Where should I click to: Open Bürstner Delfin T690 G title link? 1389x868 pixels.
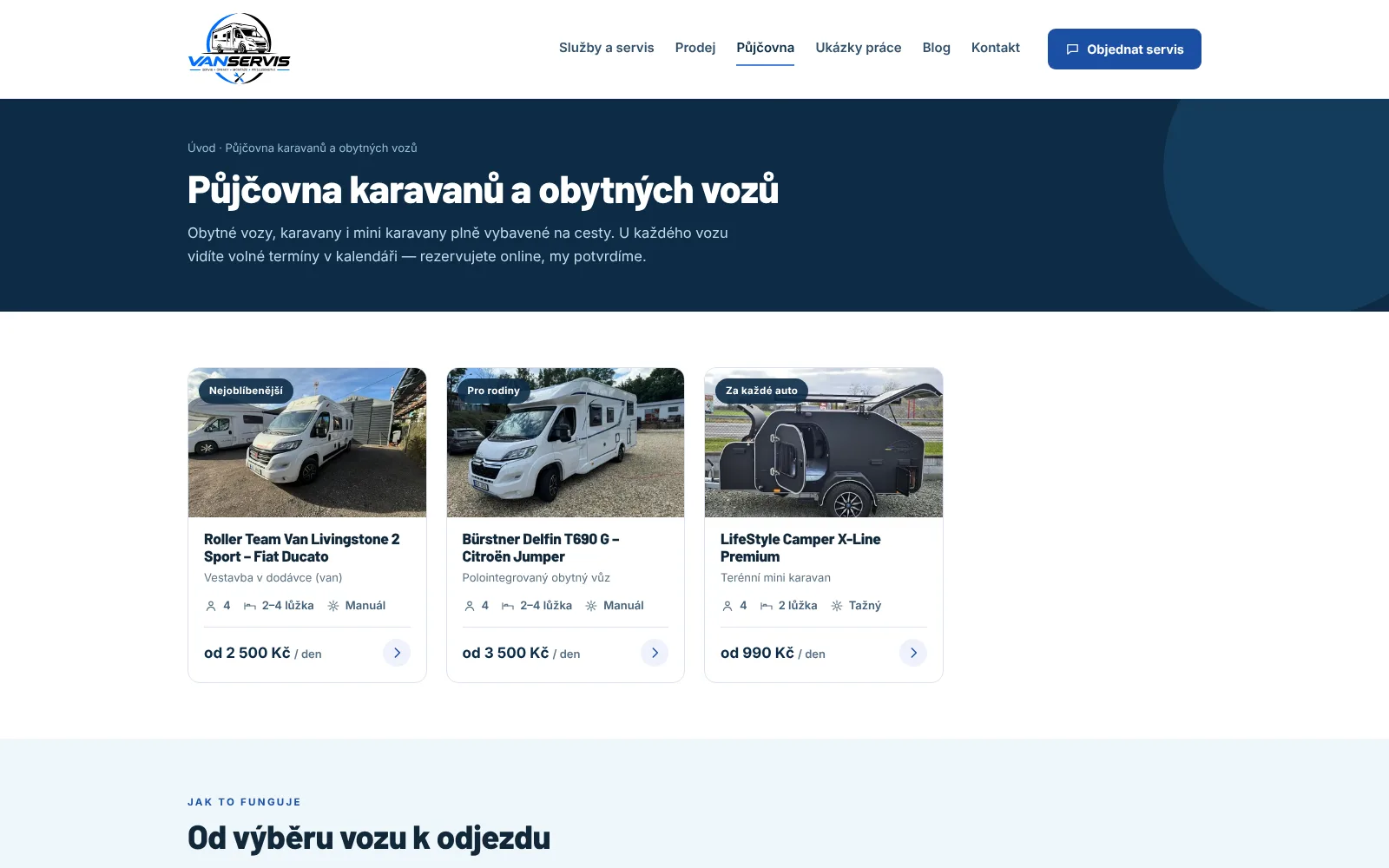click(541, 548)
